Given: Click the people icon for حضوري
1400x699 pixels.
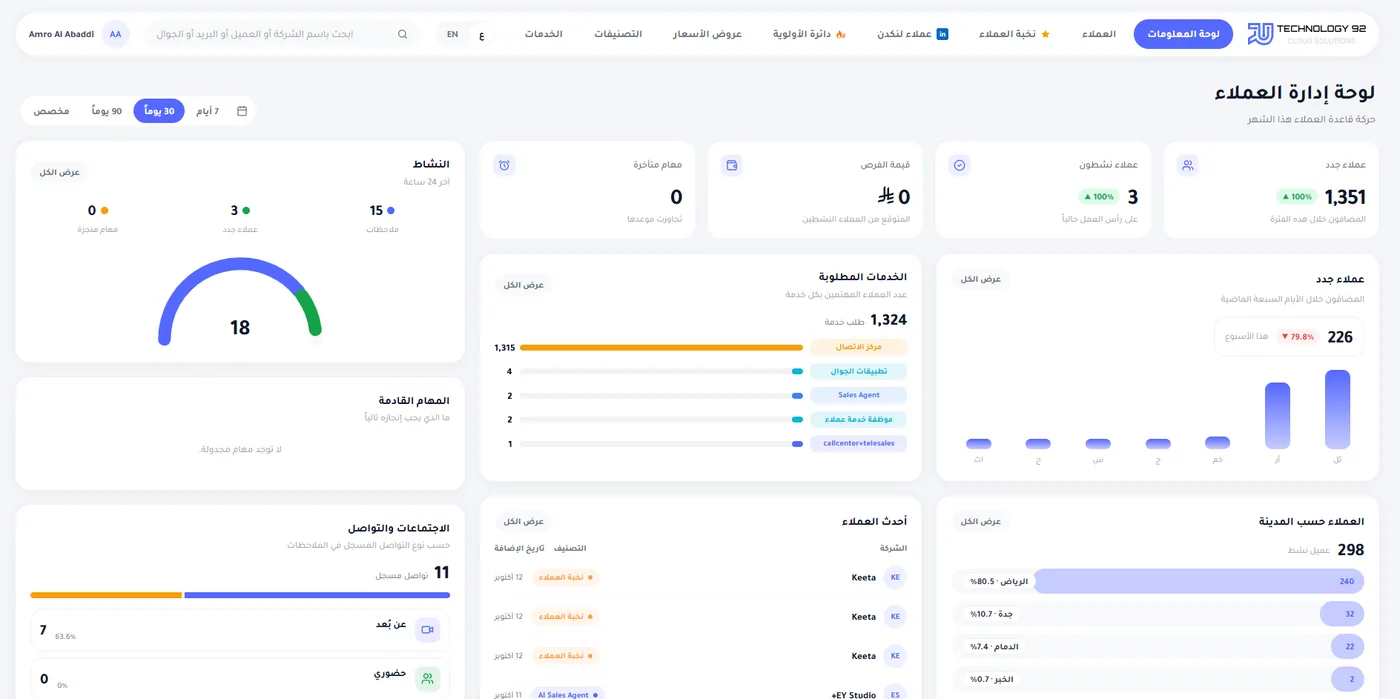Looking at the screenshot, I should coord(428,679).
